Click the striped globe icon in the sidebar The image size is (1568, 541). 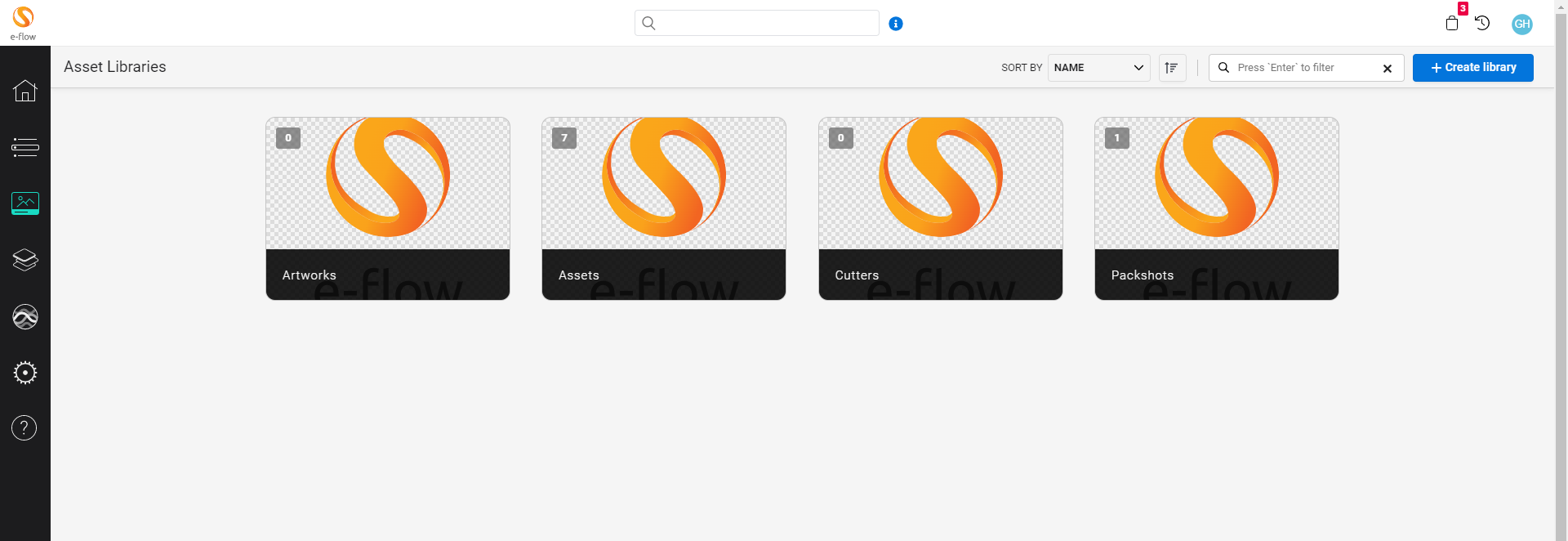[x=25, y=316]
